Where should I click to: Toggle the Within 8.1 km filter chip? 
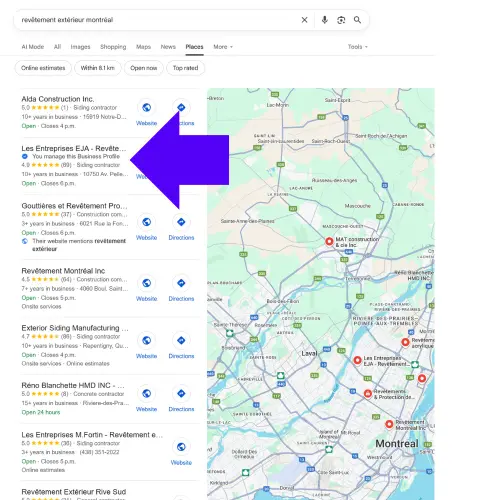click(98, 68)
